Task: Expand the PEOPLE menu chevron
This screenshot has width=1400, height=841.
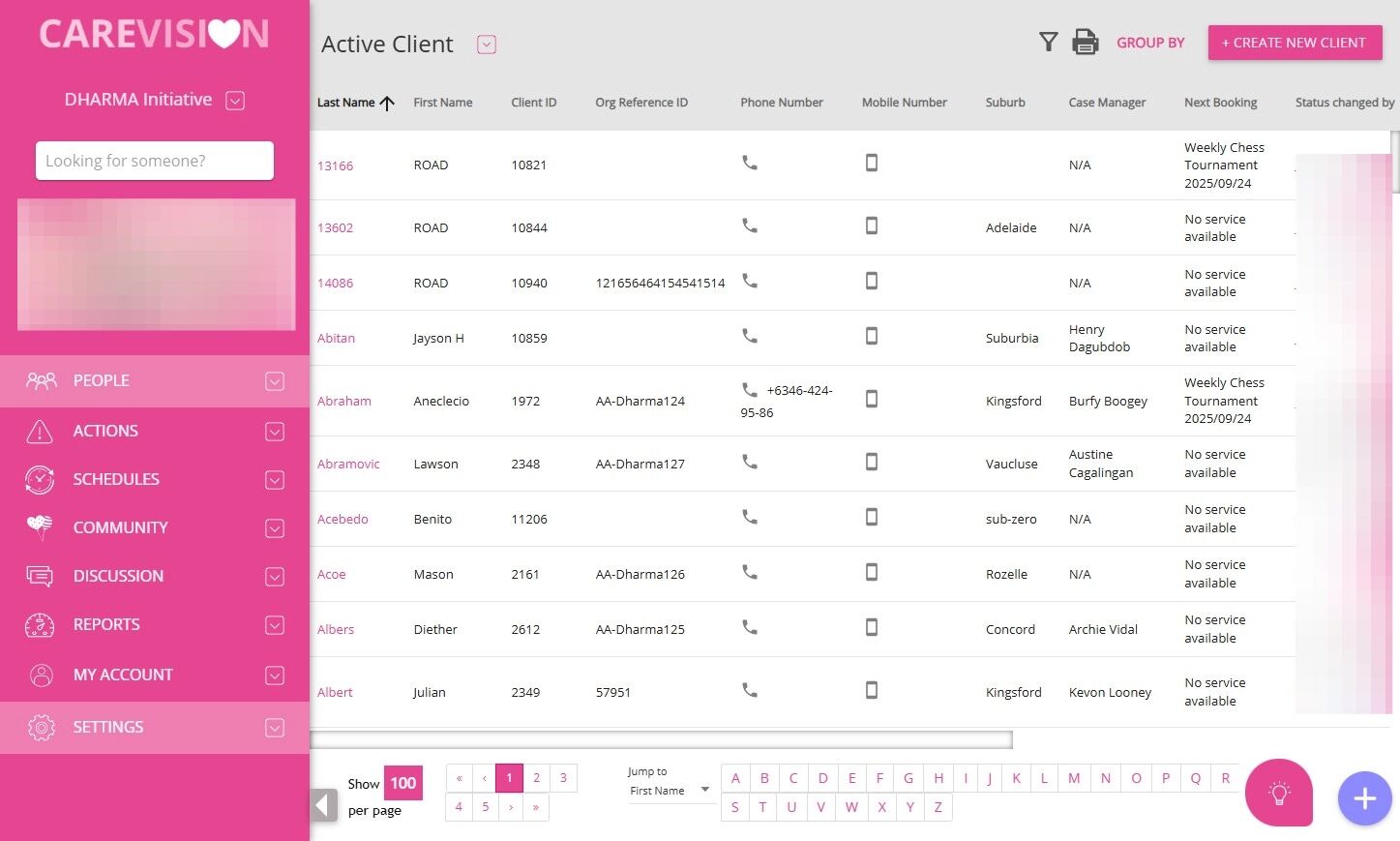Action: pos(275,381)
